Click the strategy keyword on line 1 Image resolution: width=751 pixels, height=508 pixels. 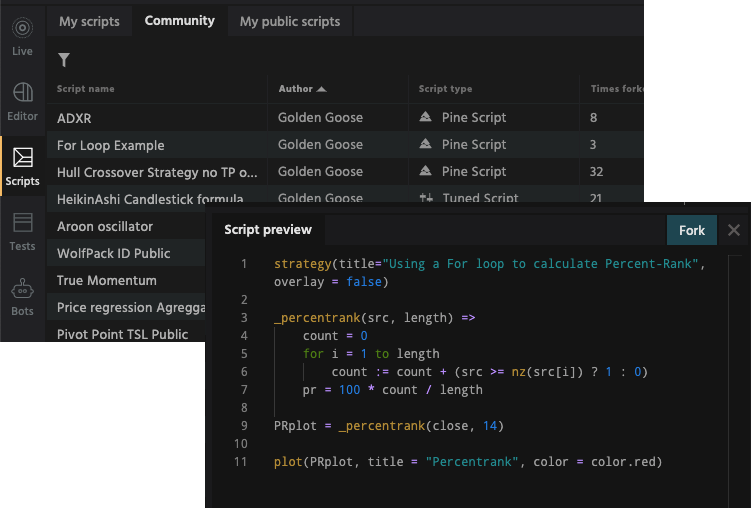click(x=302, y=264)
